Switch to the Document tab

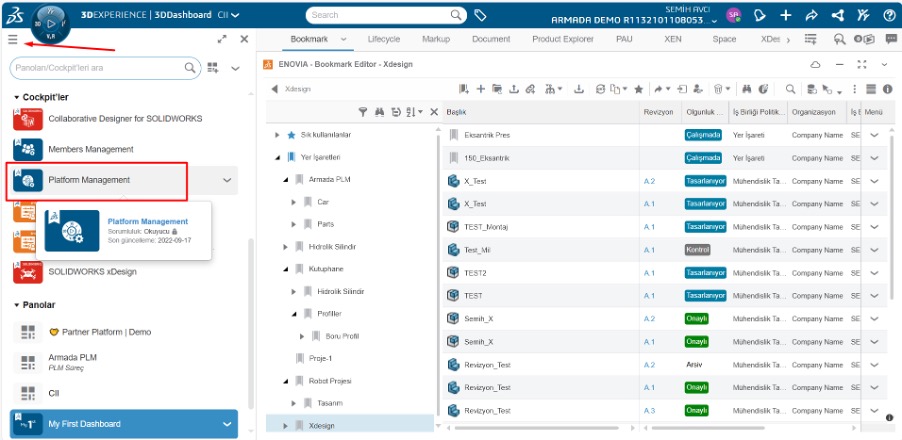[491, 39]
